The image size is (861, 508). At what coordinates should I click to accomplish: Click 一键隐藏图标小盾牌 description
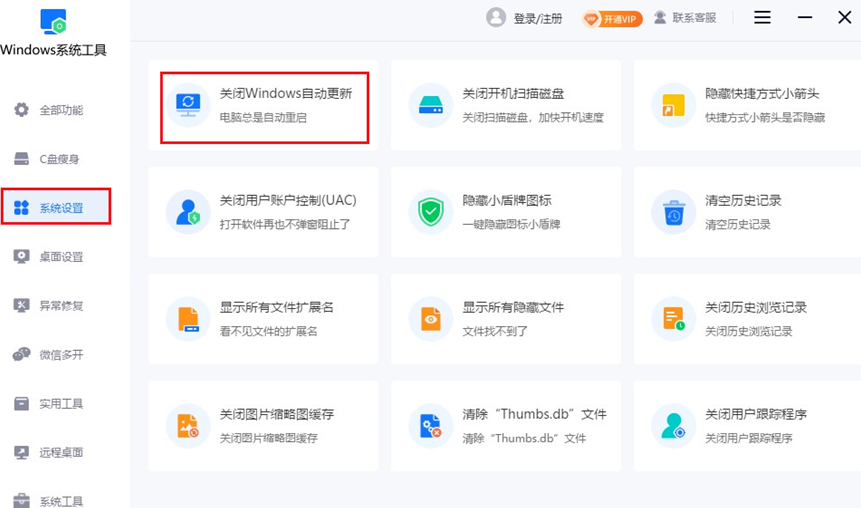(511, 224)
